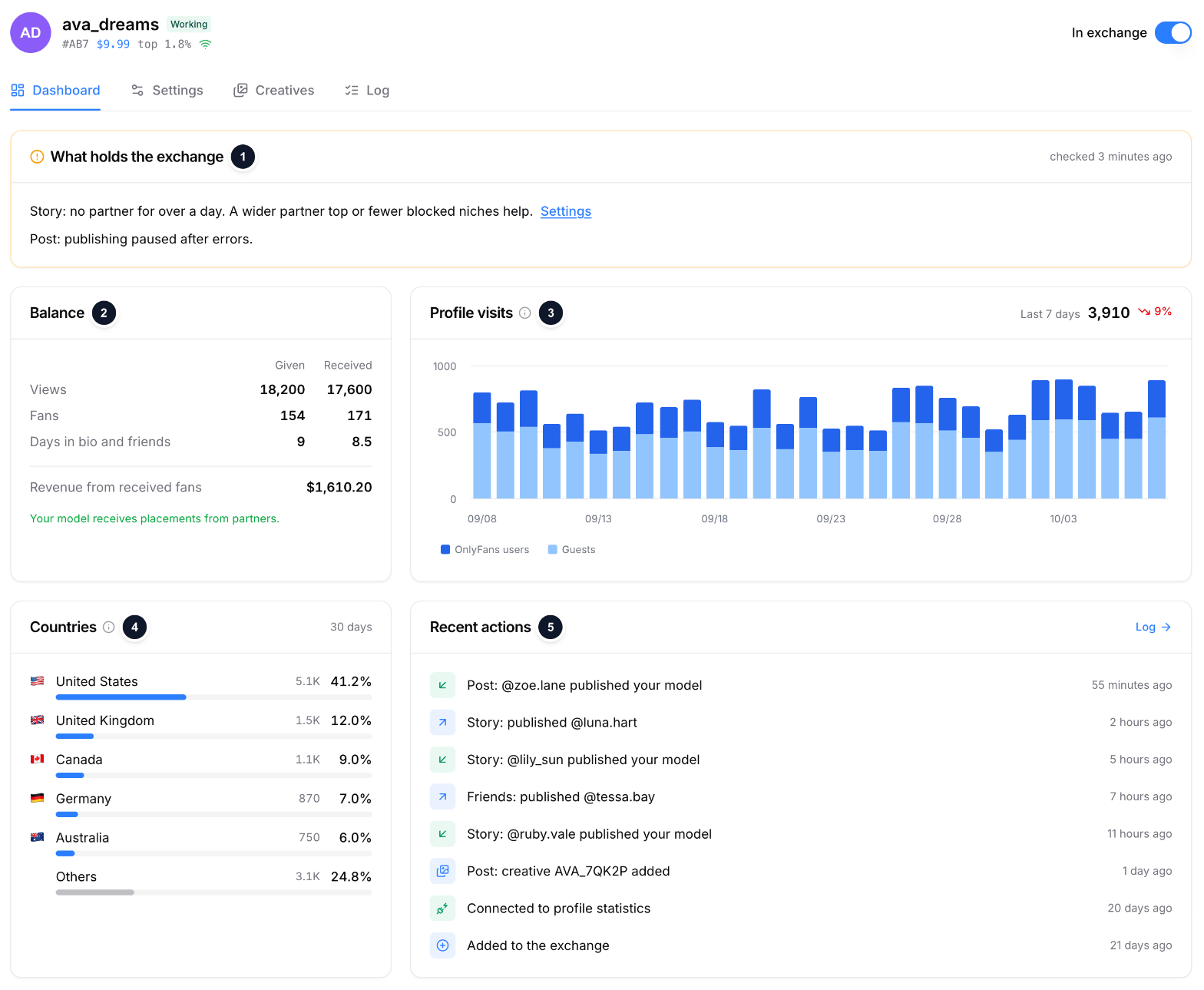Click the creative image icon for AVA_7QK2P

click(x=443, y=871)
